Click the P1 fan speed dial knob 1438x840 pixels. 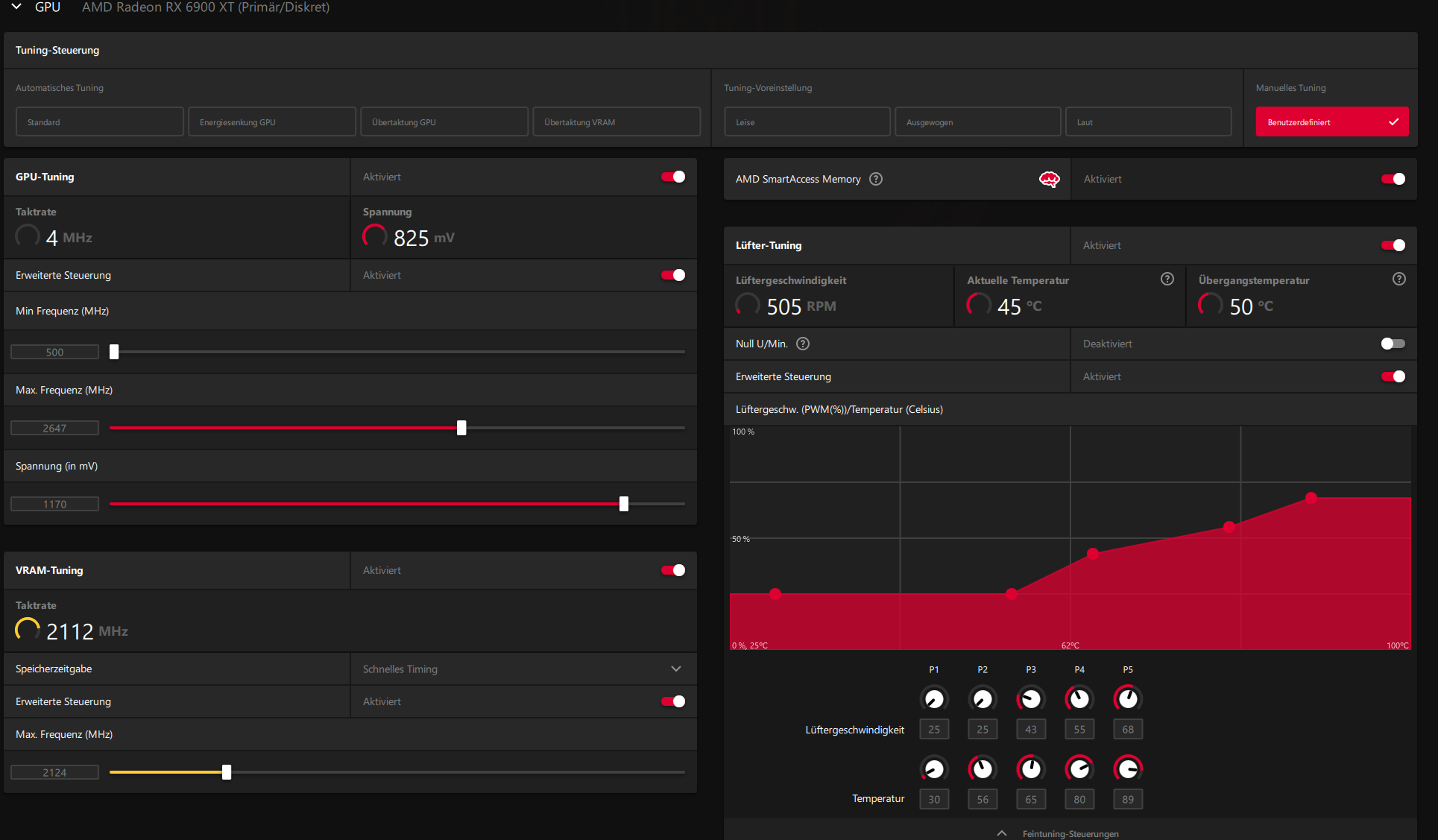click(x=933, y=699)
